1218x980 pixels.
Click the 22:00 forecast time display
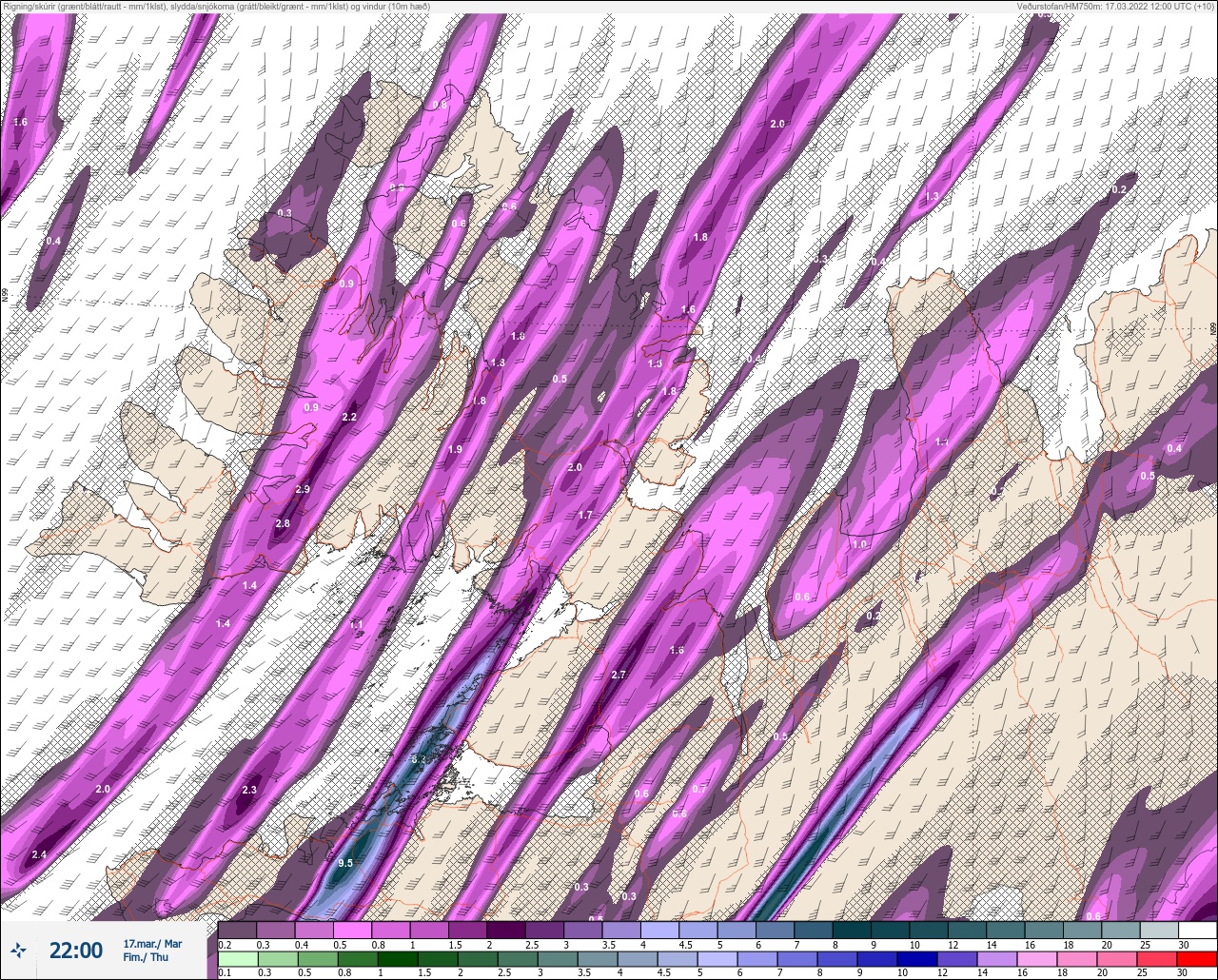75,951
